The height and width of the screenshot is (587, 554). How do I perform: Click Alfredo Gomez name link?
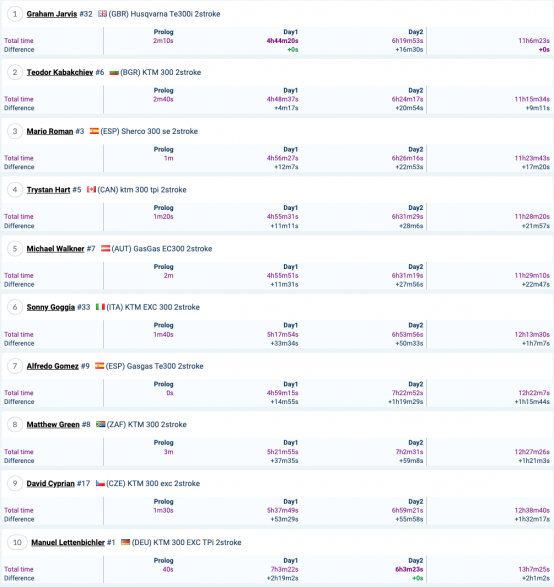(52, 366)
